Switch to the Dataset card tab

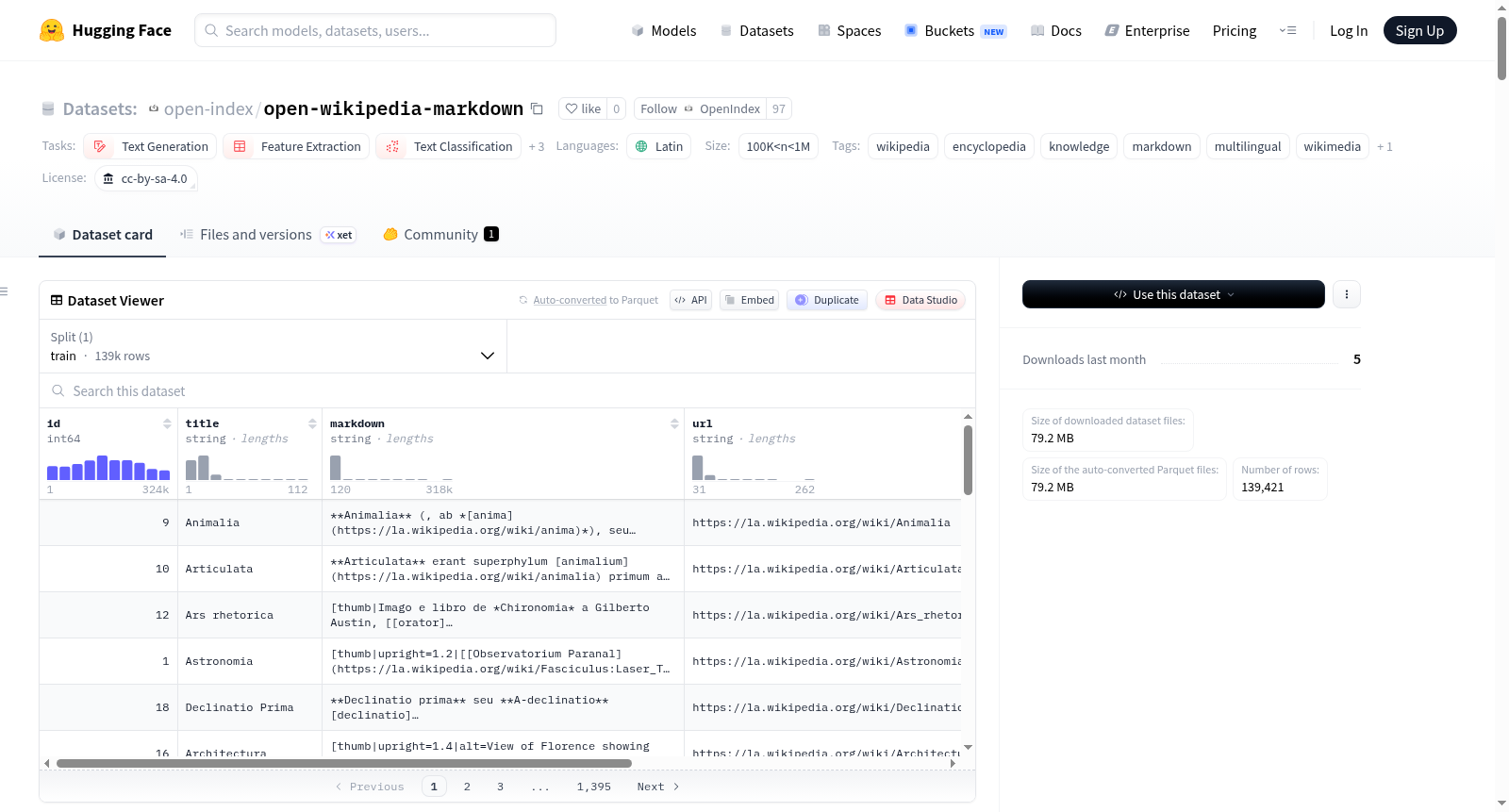coord(102,235)
